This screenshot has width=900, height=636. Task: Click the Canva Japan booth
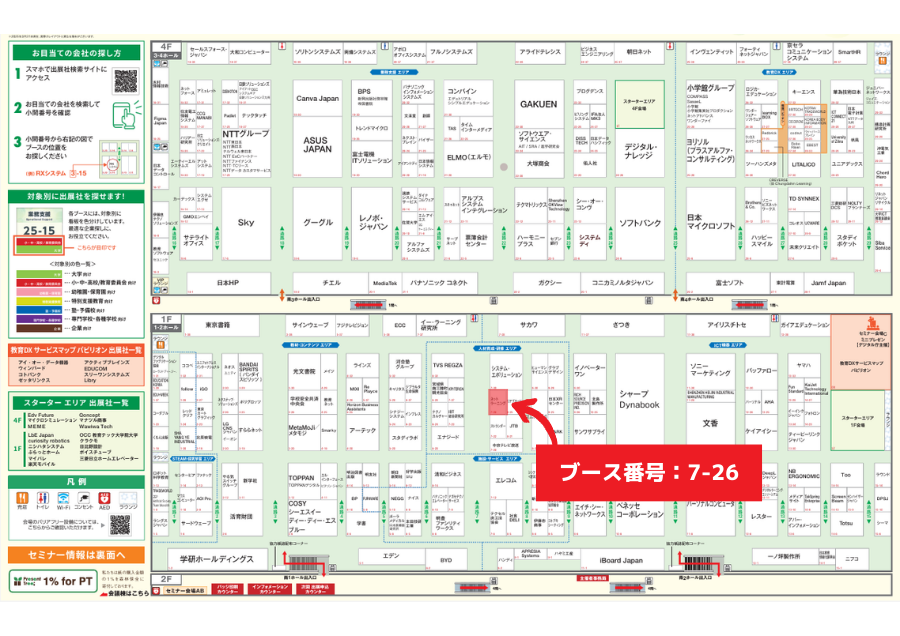point(317,98)
